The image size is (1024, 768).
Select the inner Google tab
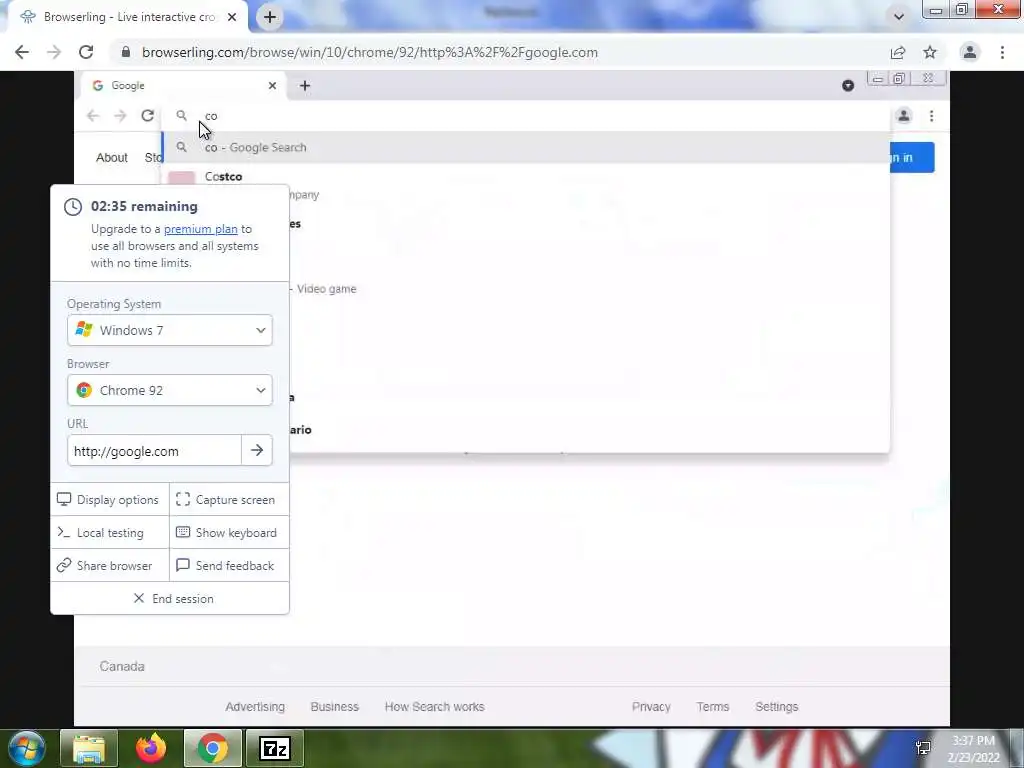click(x=183, y=86)
